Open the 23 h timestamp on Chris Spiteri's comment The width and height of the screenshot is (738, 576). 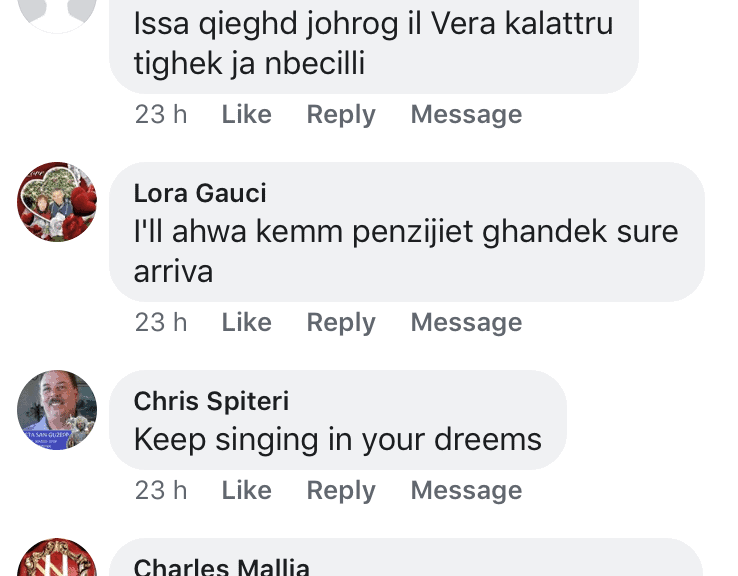click(x=161, y=491)
